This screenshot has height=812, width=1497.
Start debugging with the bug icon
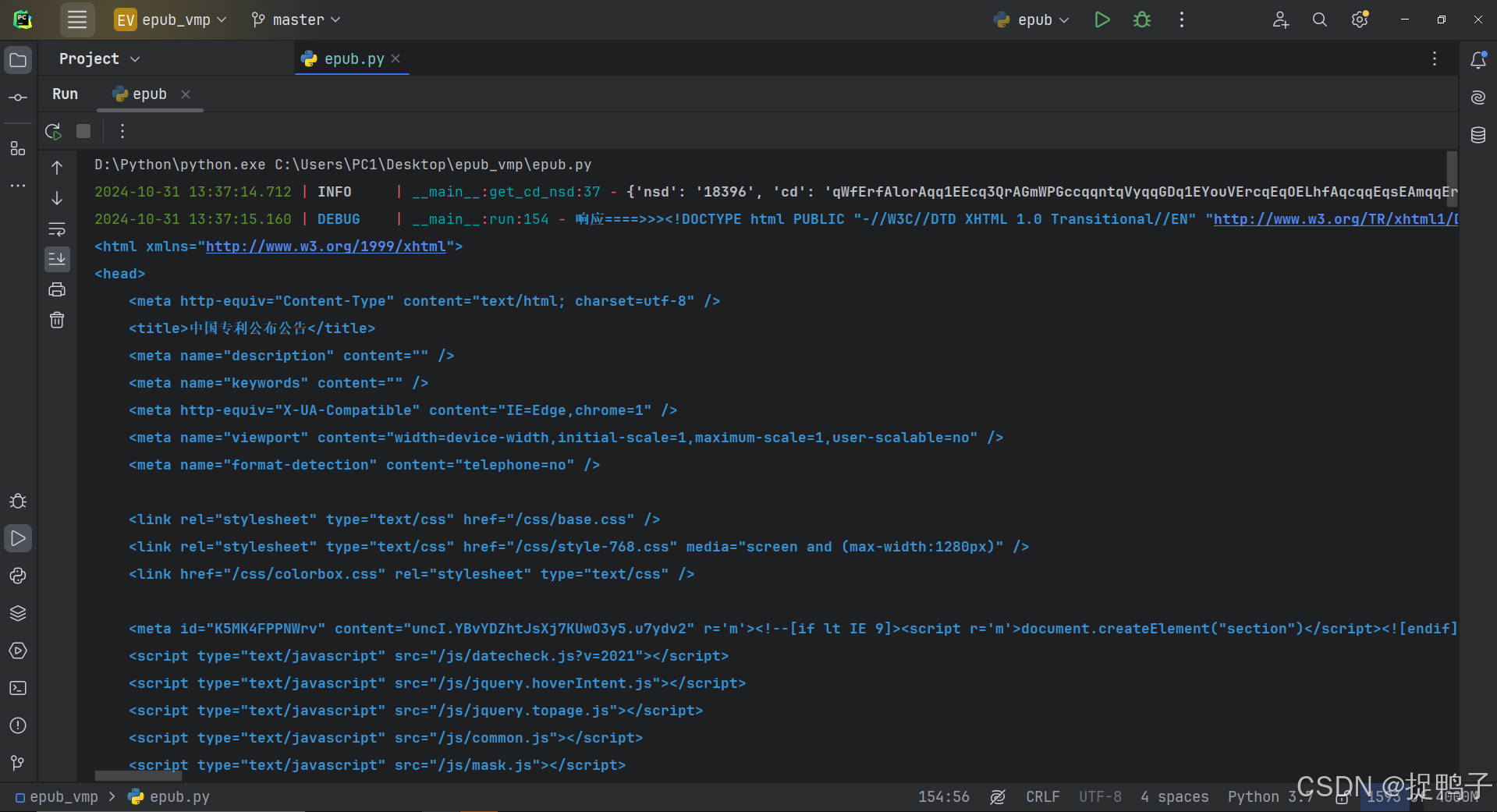pos(1142,20)
